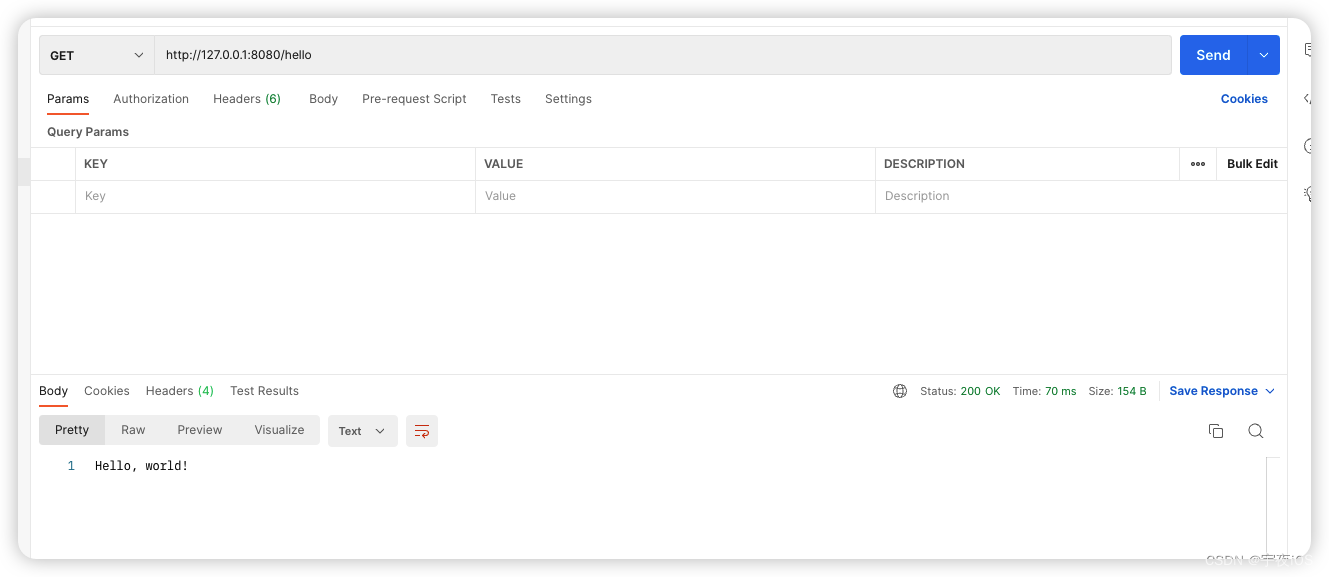
Task: Select the Visualize response view
Action: [x=279, y=430]
